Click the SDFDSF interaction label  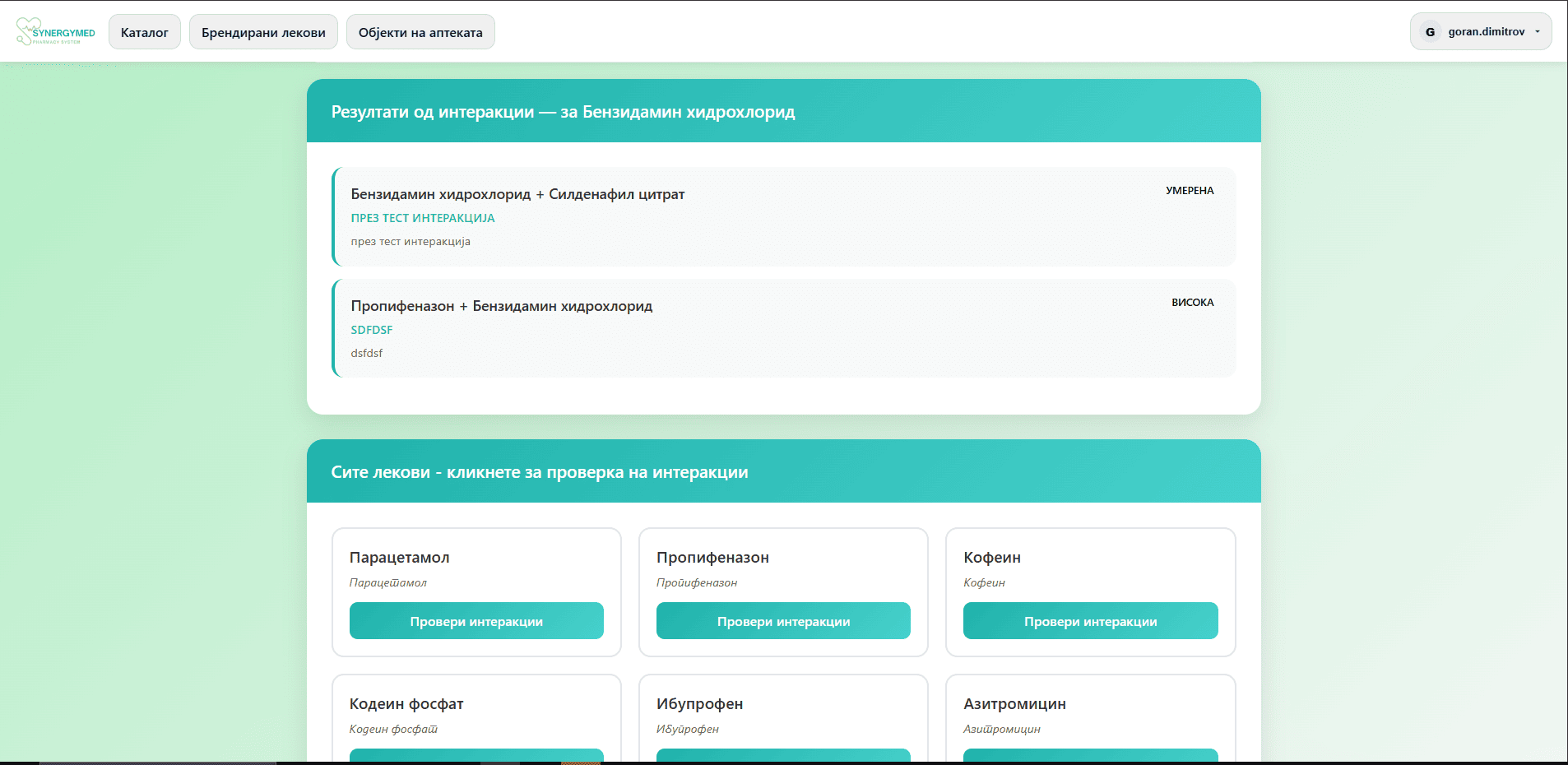(372, 330)
